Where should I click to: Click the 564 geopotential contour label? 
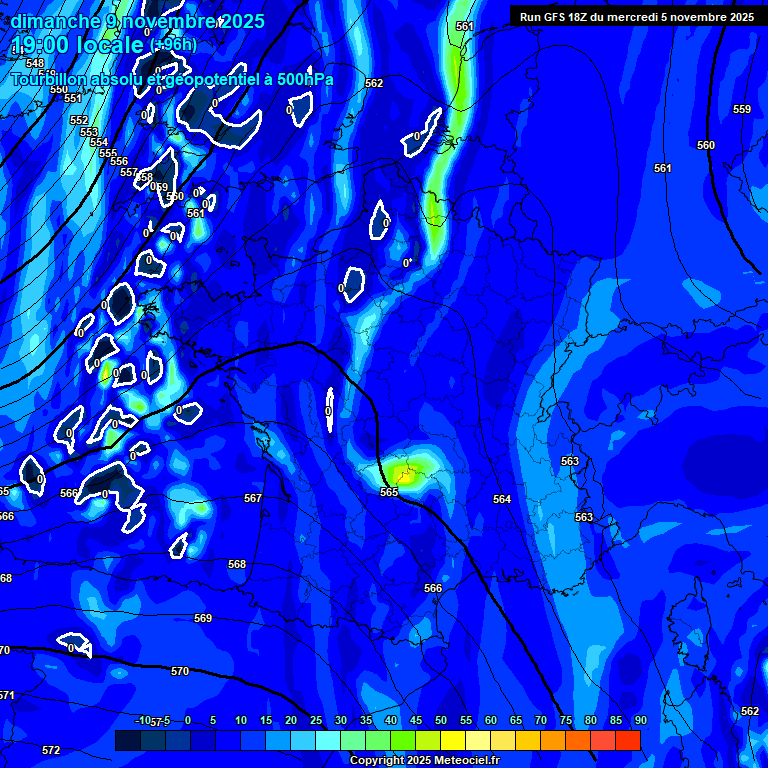click(502, 499)
